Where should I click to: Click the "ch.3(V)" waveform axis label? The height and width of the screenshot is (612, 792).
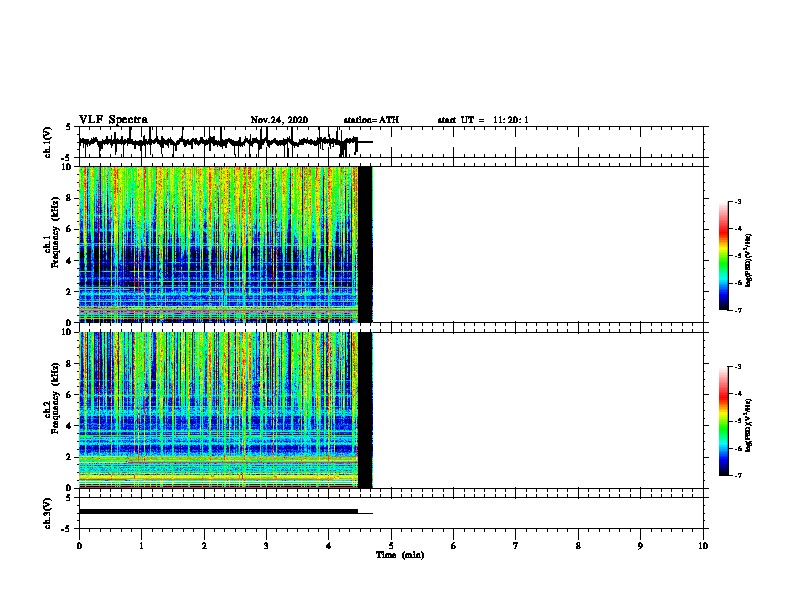(x=48, y=513)
